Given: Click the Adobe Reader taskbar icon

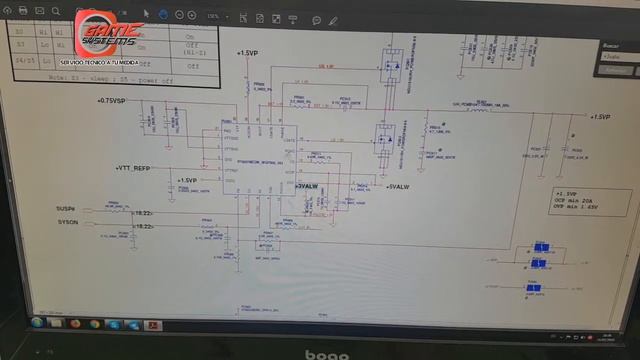Looking at the screenshot, I should click(153, 325).
